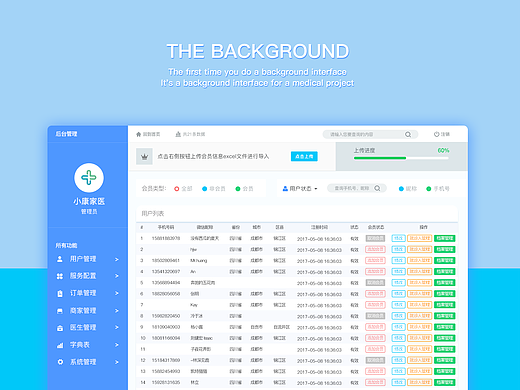
Task: Click the magnifier in the phone/nickname search box
Action: (377, 188)
